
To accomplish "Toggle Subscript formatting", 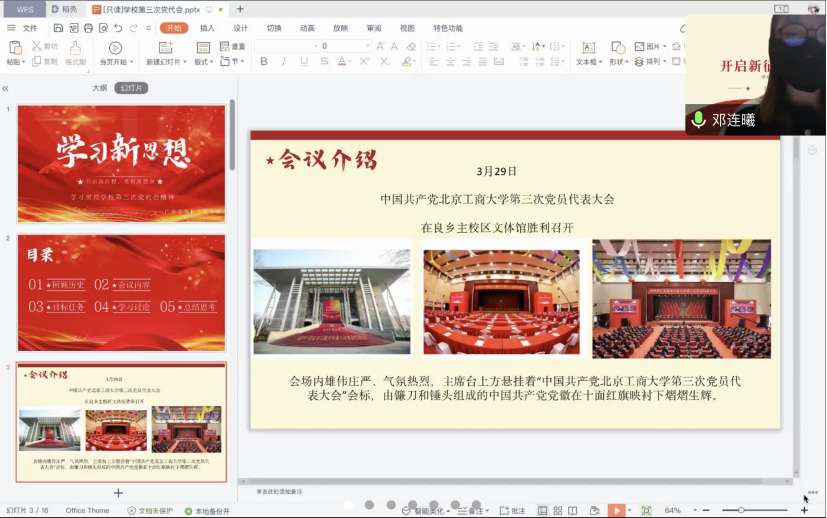I will coord(385,62).
